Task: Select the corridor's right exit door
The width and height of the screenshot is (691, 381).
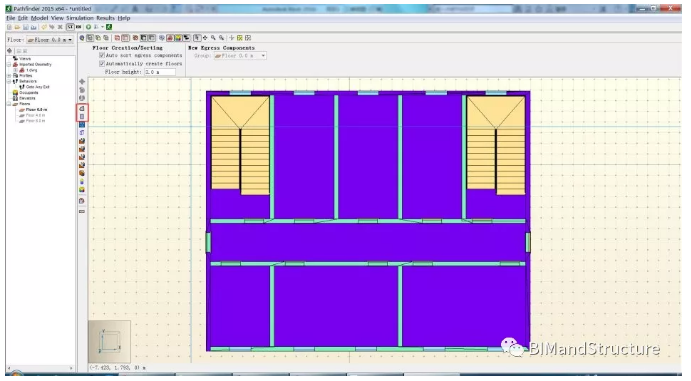Action: point(528,242)
